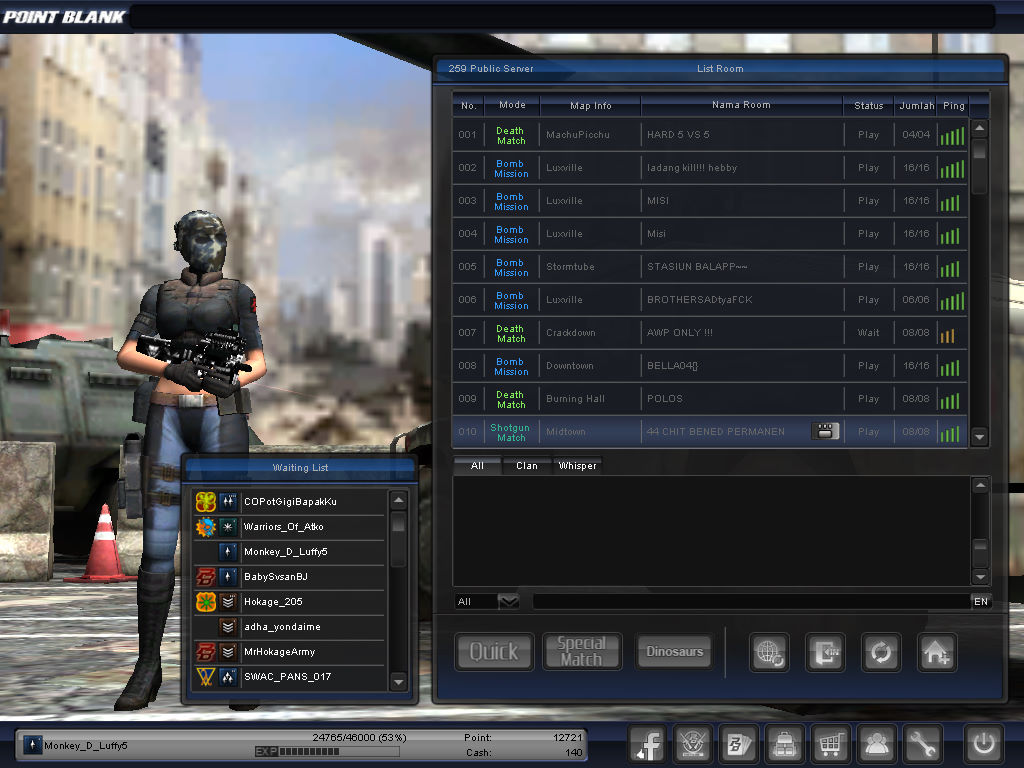Image resolution: width=1024 pixels, height=768 pixels.
Task: Open the wrench options icon
Action: point(921,743)
